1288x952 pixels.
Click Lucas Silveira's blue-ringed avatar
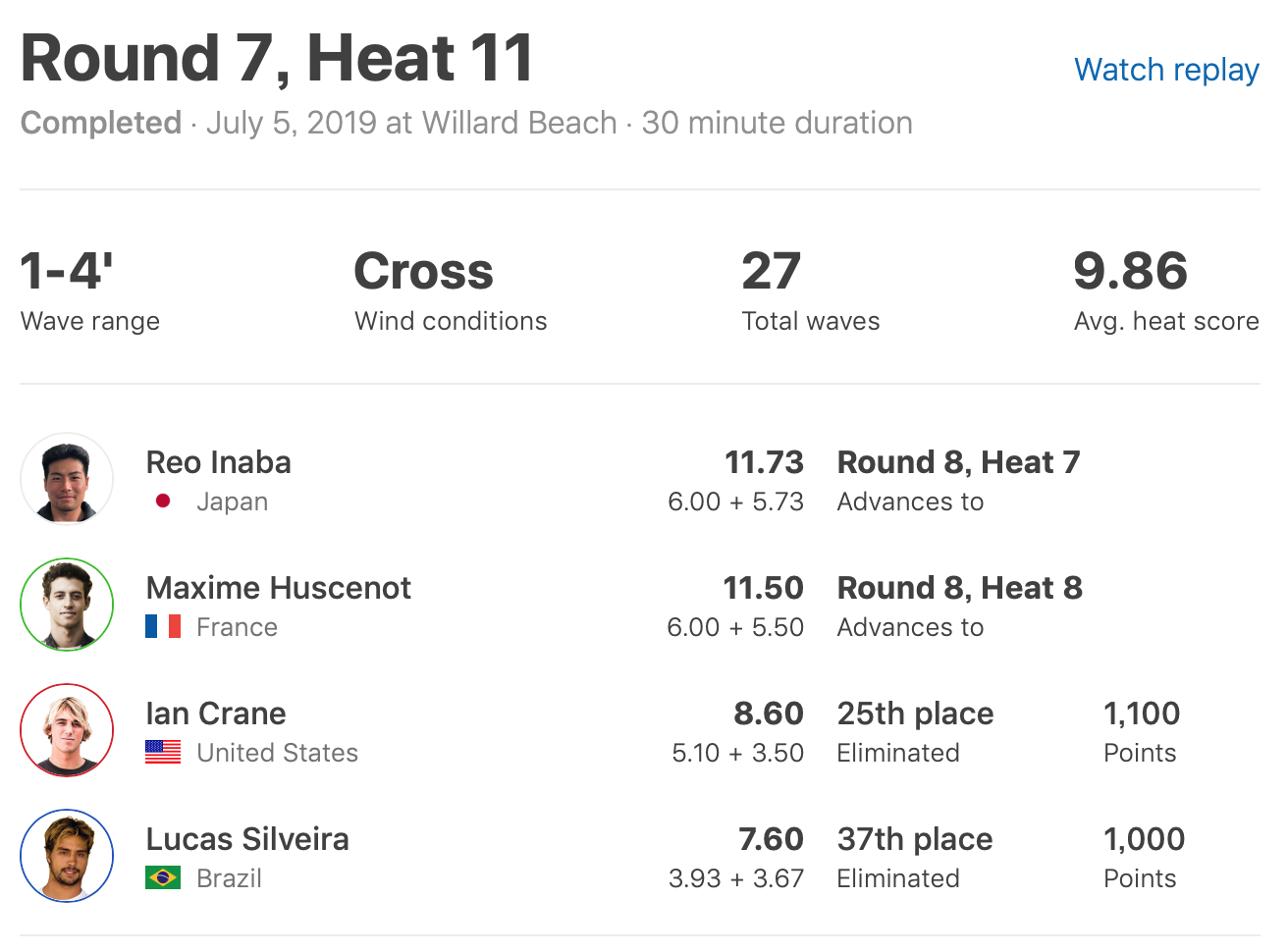(x=67, y=856)
